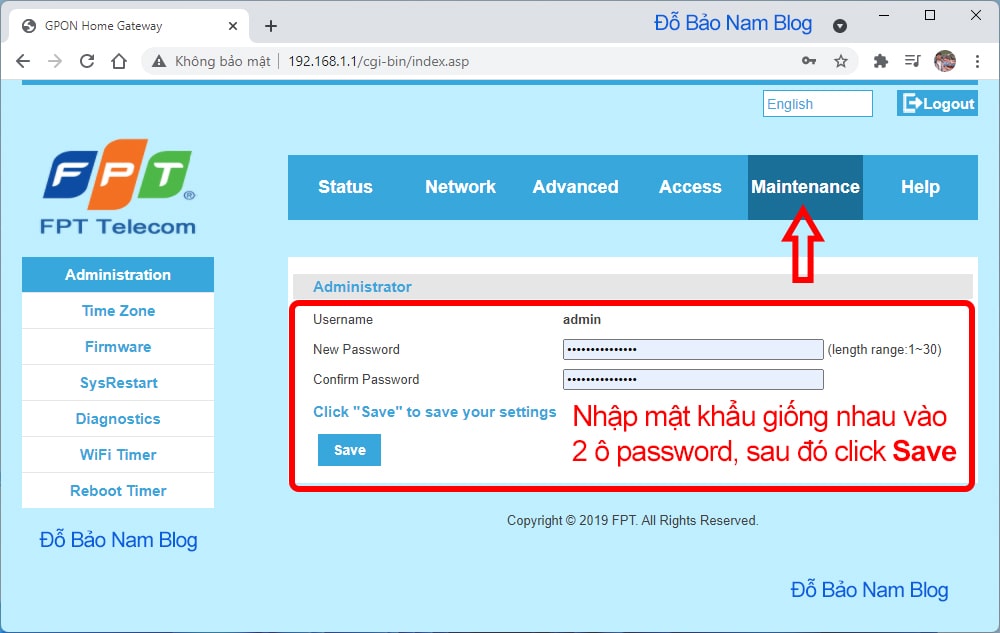Viewport: 1000px width, 633px height.
Task: Open the extensions puzzle icon
Action: (x=881, y=61)
